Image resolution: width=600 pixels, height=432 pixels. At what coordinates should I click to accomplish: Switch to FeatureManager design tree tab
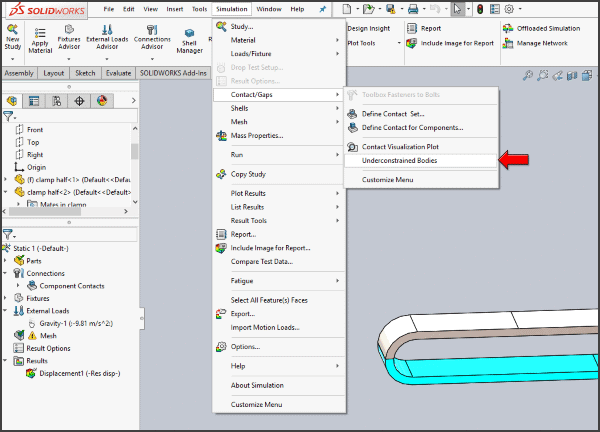(12, 101)
